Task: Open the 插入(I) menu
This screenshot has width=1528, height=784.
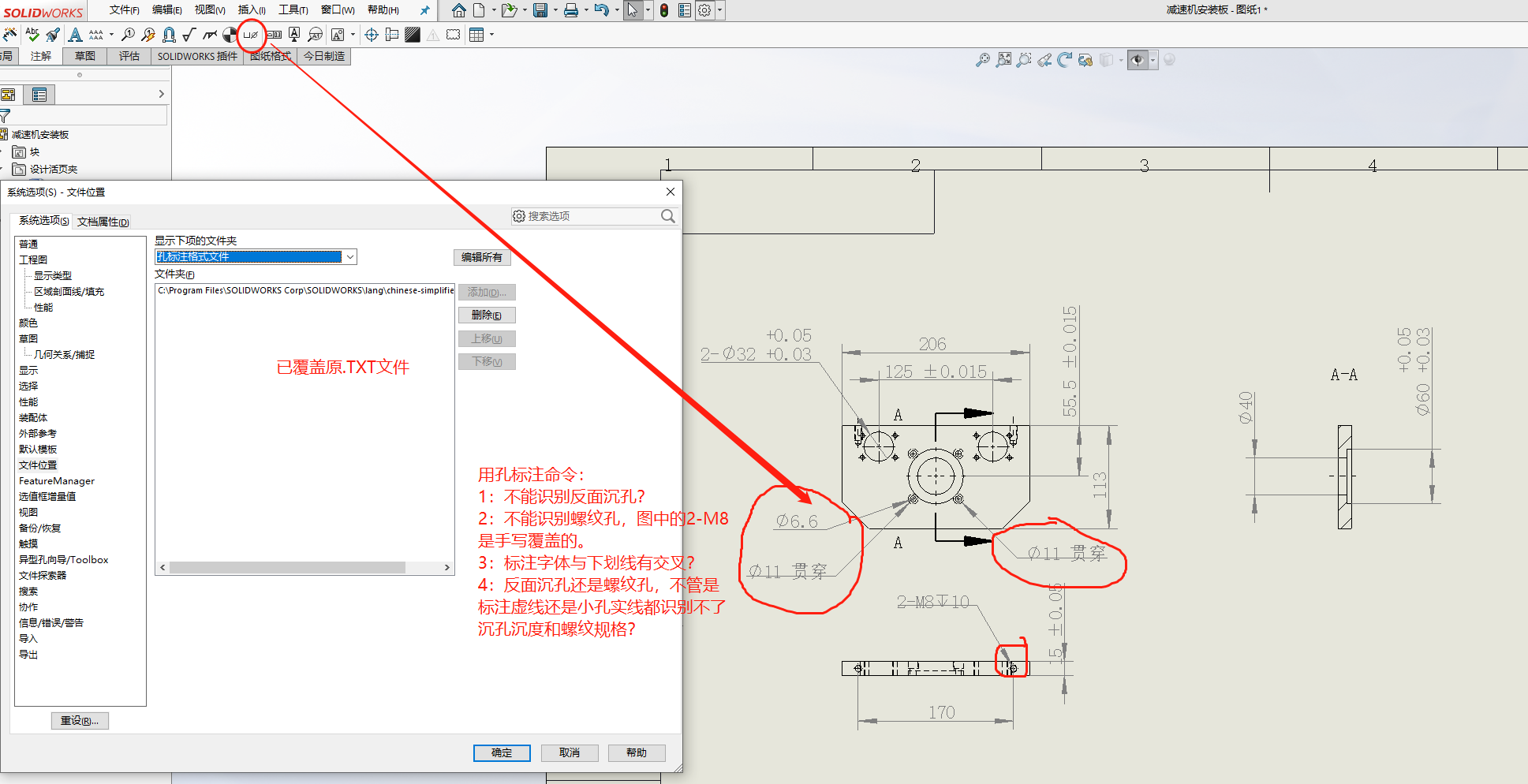Action: tap(252, 10)
